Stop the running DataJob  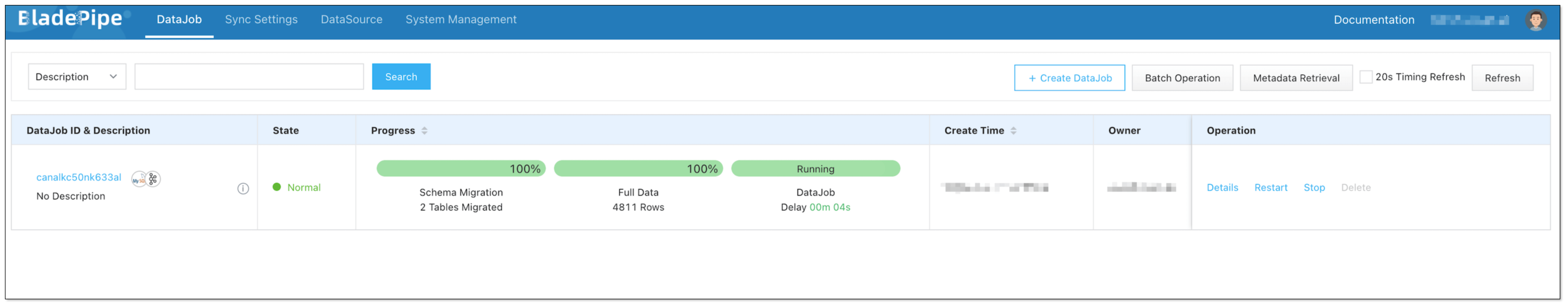coord(1314,188)
